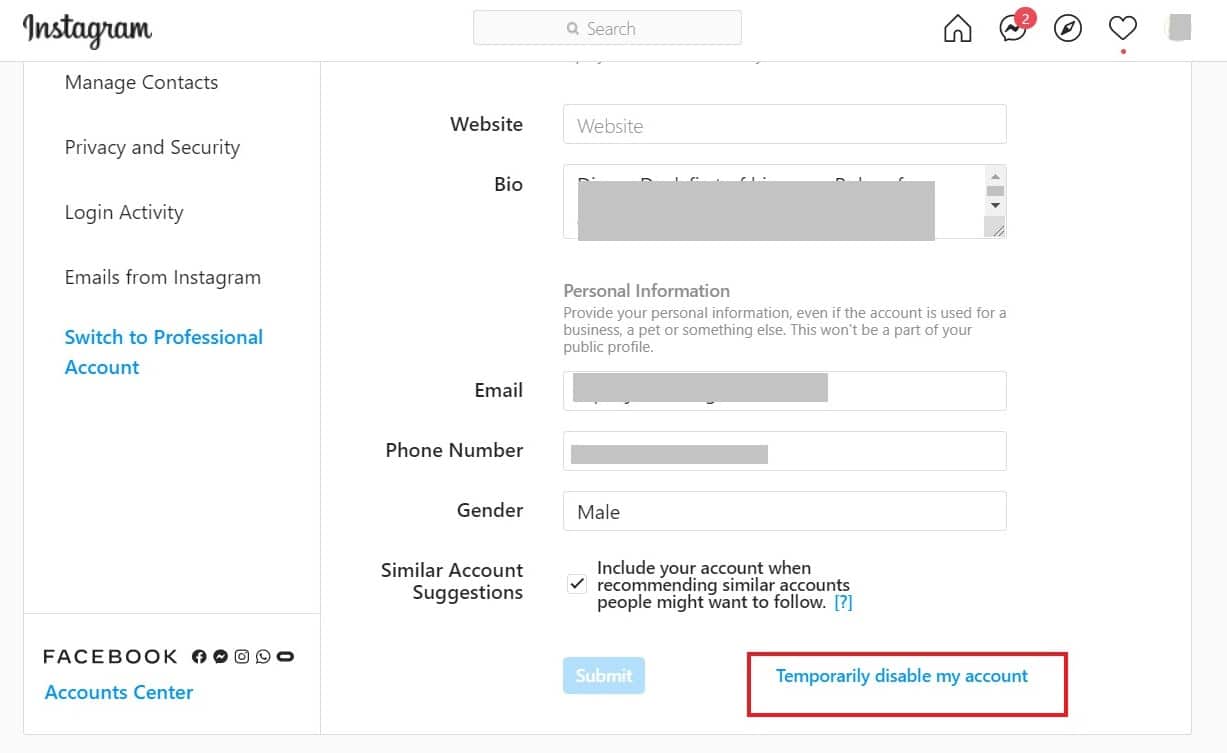Open your profile avatar thumbnail

(x=1178, y=29)
